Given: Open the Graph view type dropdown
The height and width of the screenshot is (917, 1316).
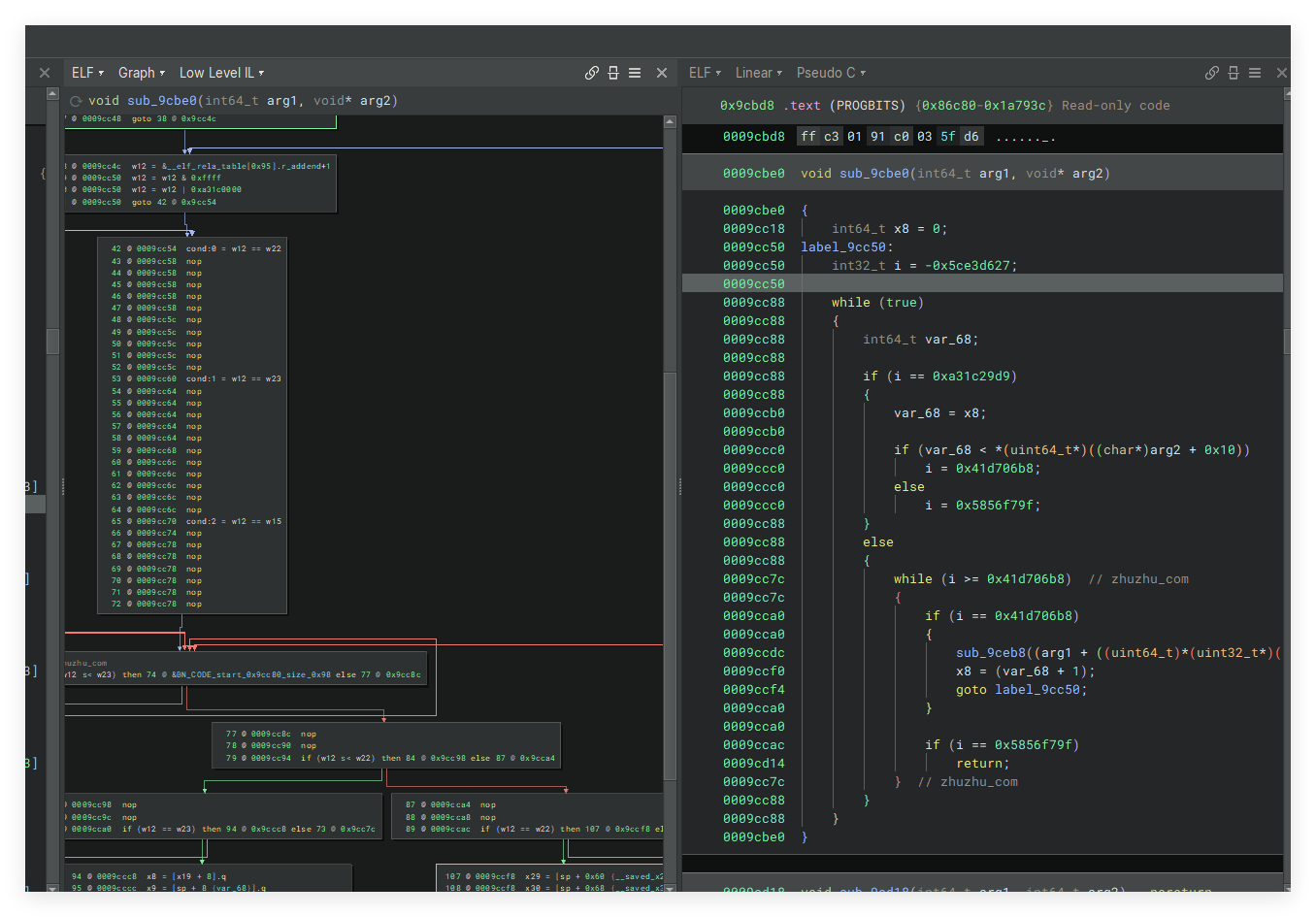Looking at the screenshot, I should tap(142, 73).
